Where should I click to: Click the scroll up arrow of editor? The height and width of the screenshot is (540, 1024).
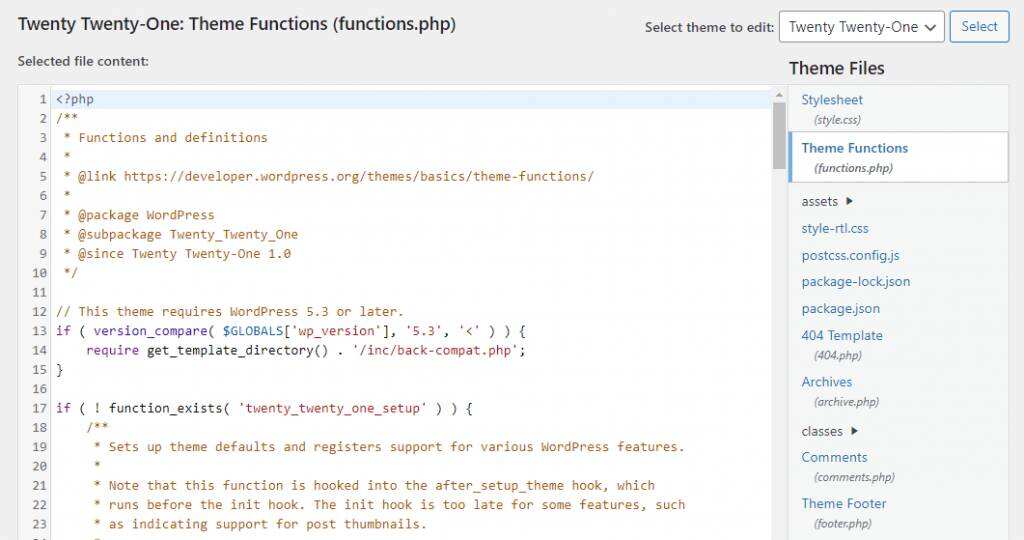tap(778, 95)
